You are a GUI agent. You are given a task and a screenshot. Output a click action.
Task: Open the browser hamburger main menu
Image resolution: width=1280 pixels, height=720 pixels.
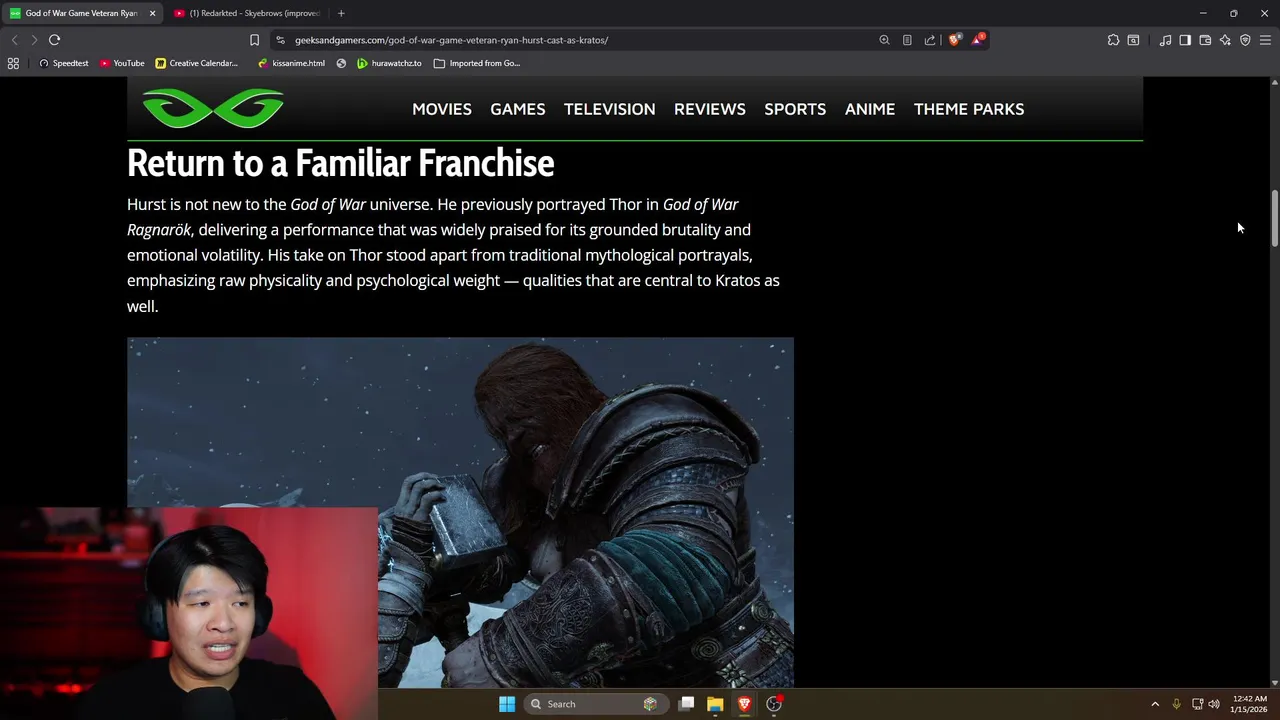pyautogui.click(x=1265, y=40)
